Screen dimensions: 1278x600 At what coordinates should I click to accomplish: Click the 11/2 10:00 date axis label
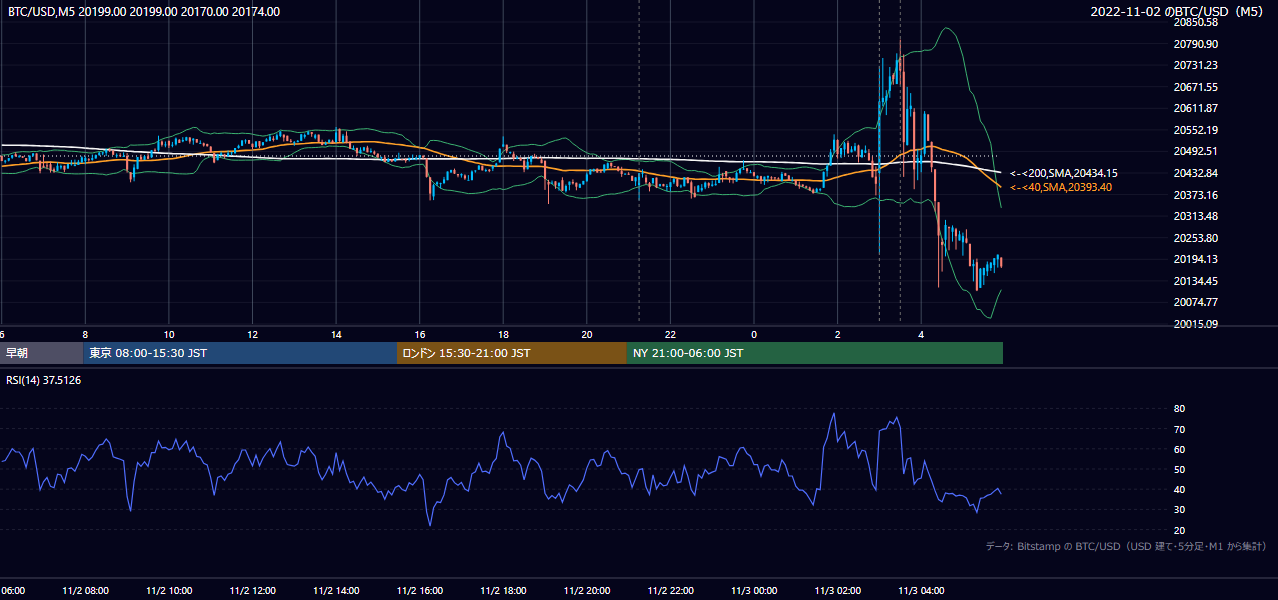click(169, 591)
